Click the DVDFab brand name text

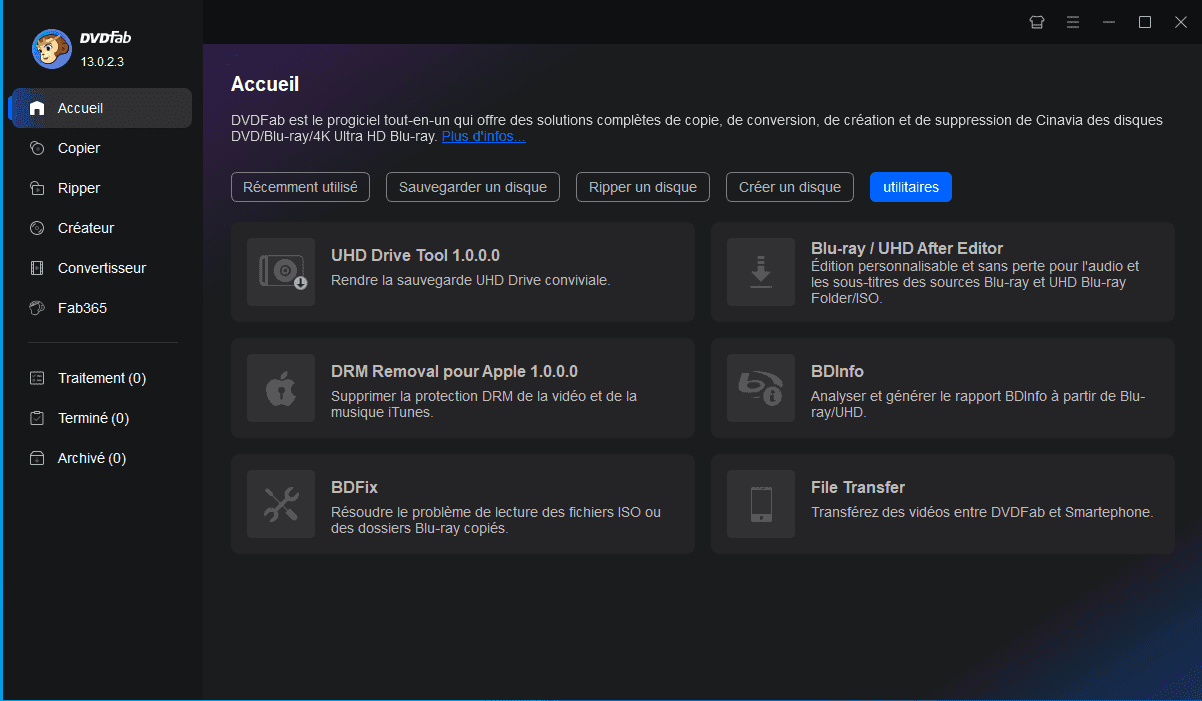105,38
